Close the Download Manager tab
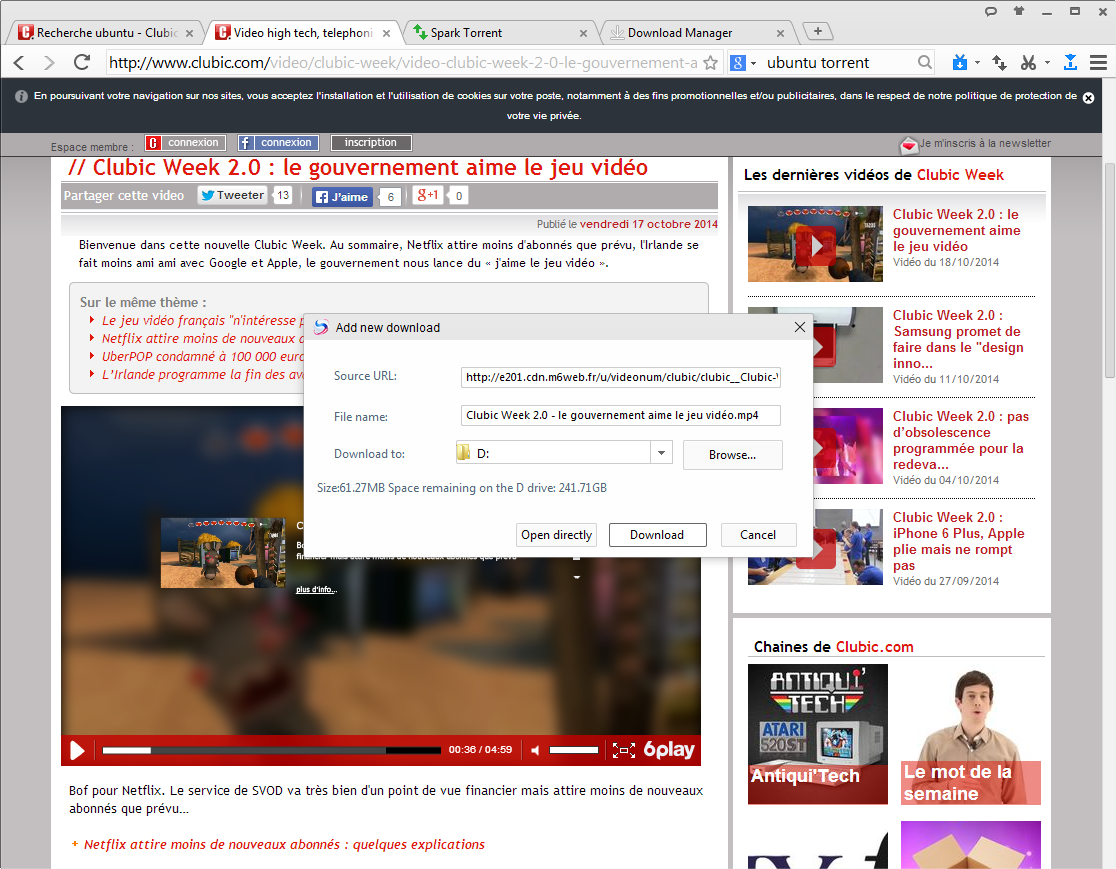This screenshot has height=869, width=1116. point(780,33)
